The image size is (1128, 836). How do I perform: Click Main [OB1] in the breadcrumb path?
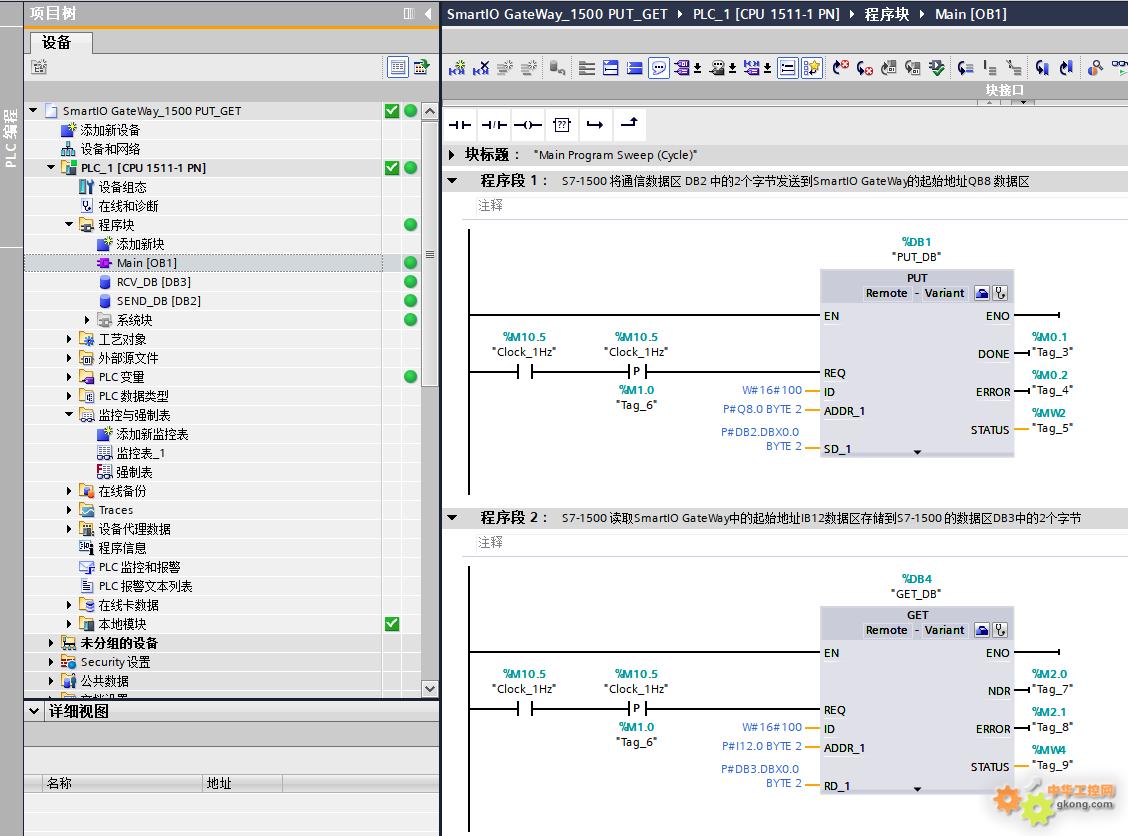[x=970, y=14]
